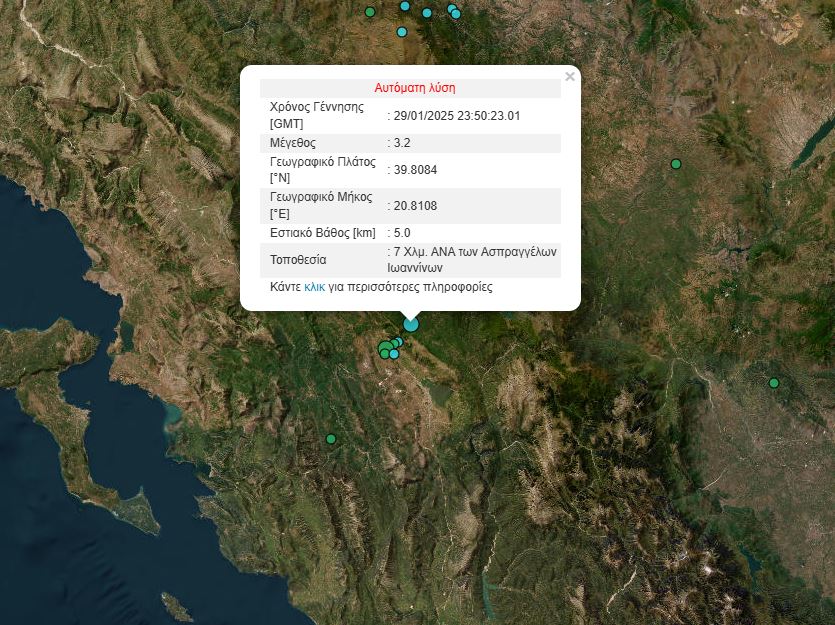Select the green earthquake marker right of the popup
This screenshot has width=835, height=625.
pos(676,164)
